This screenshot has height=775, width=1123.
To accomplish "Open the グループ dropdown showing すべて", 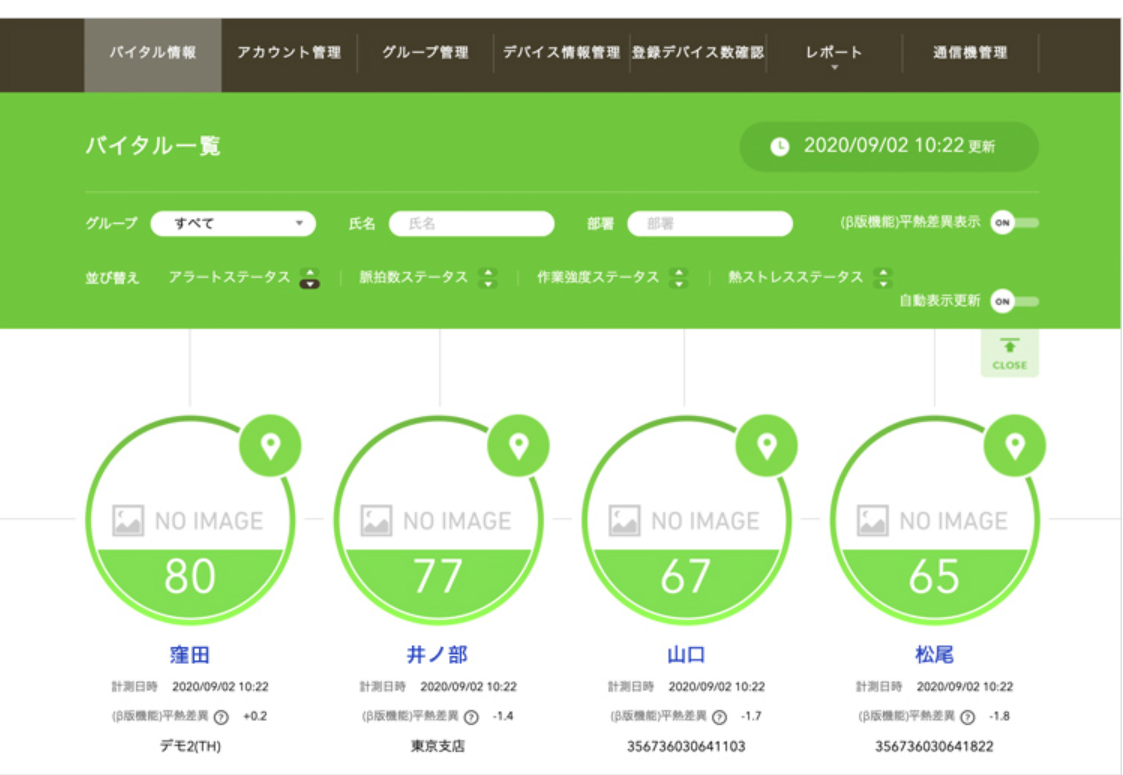I will (x=233, y=224).
